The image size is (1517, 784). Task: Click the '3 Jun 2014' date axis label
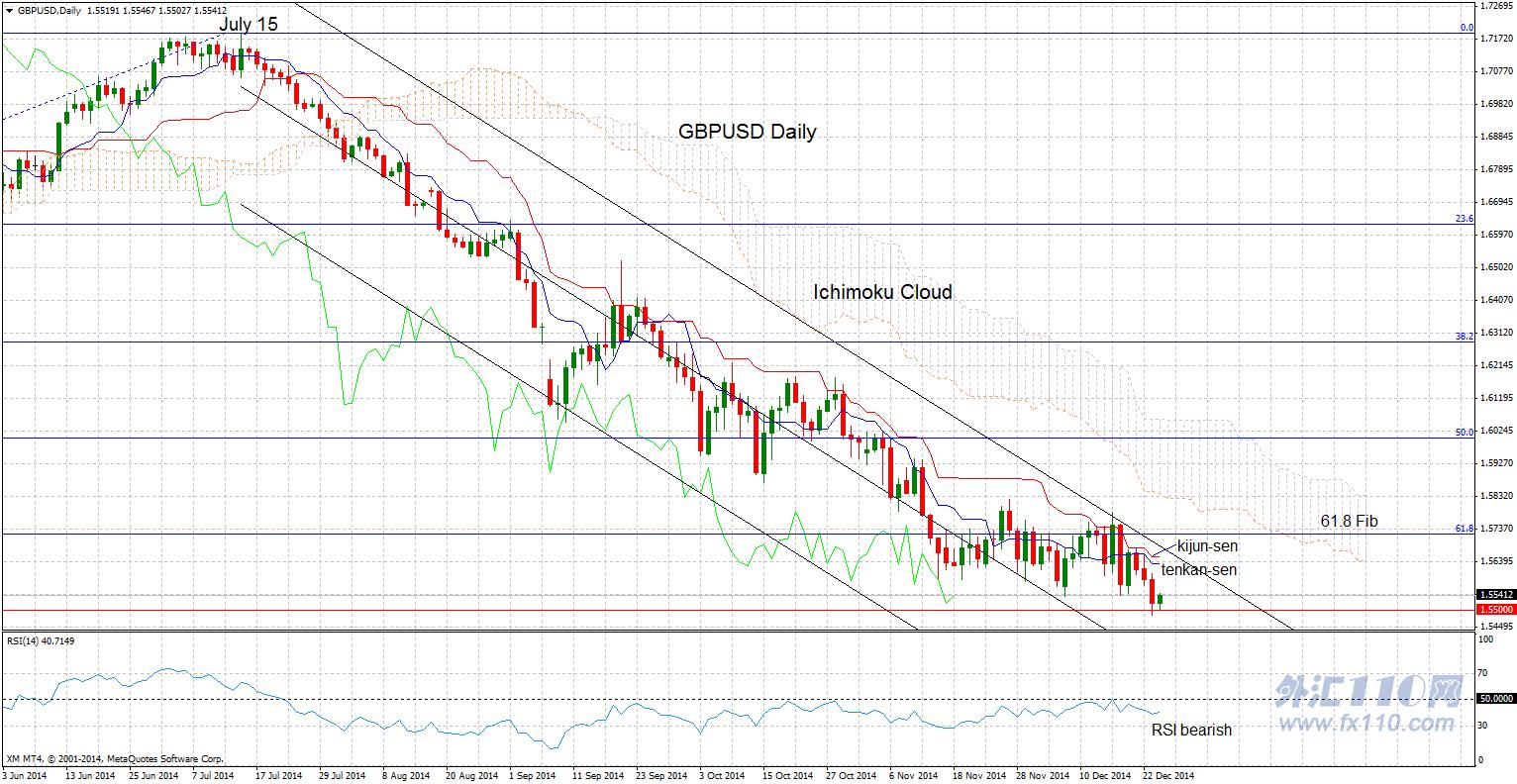tap(26, 776)
